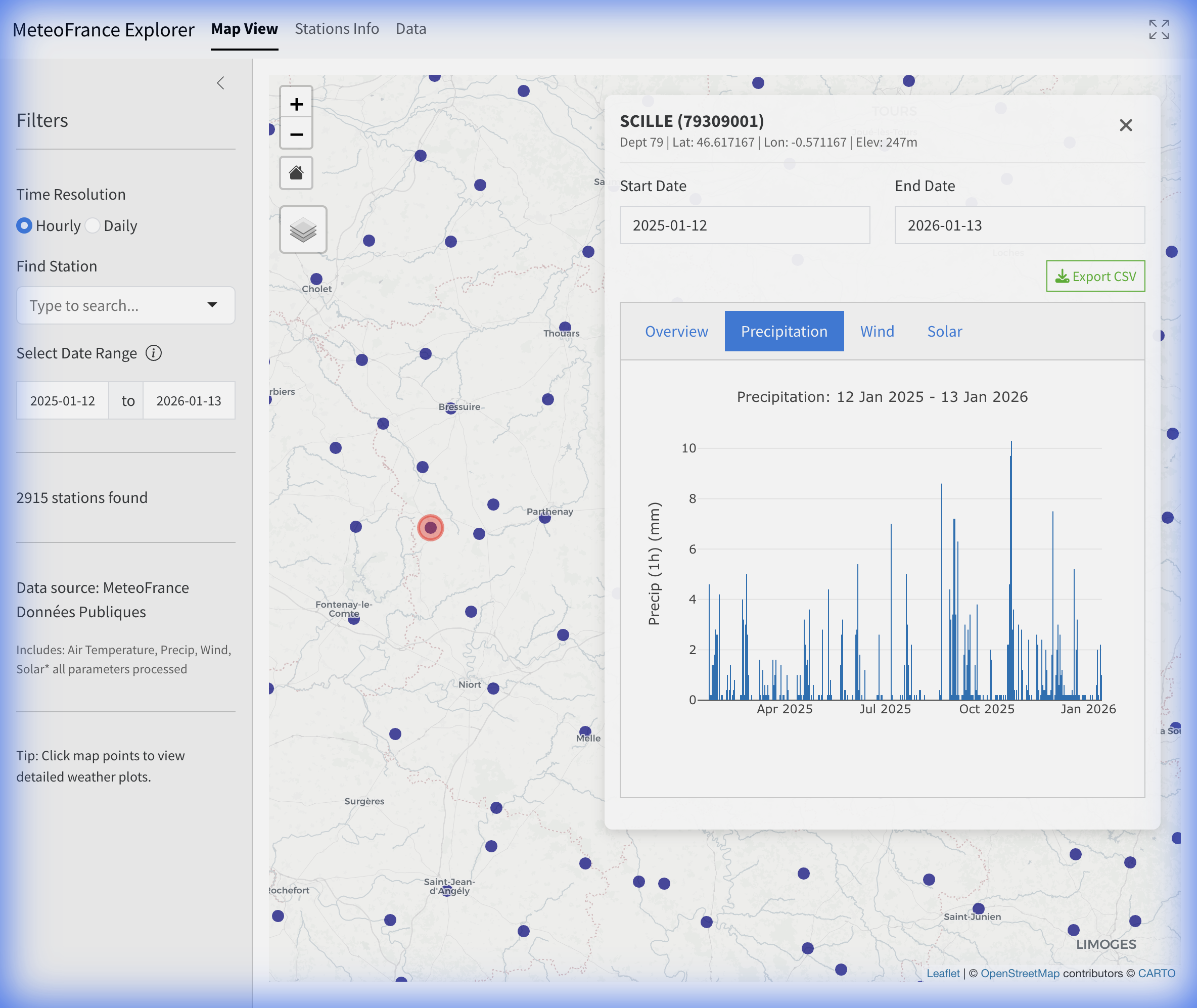Reset map to home view
This screenshot has width=1197, height=1008.
pos(296,172)
